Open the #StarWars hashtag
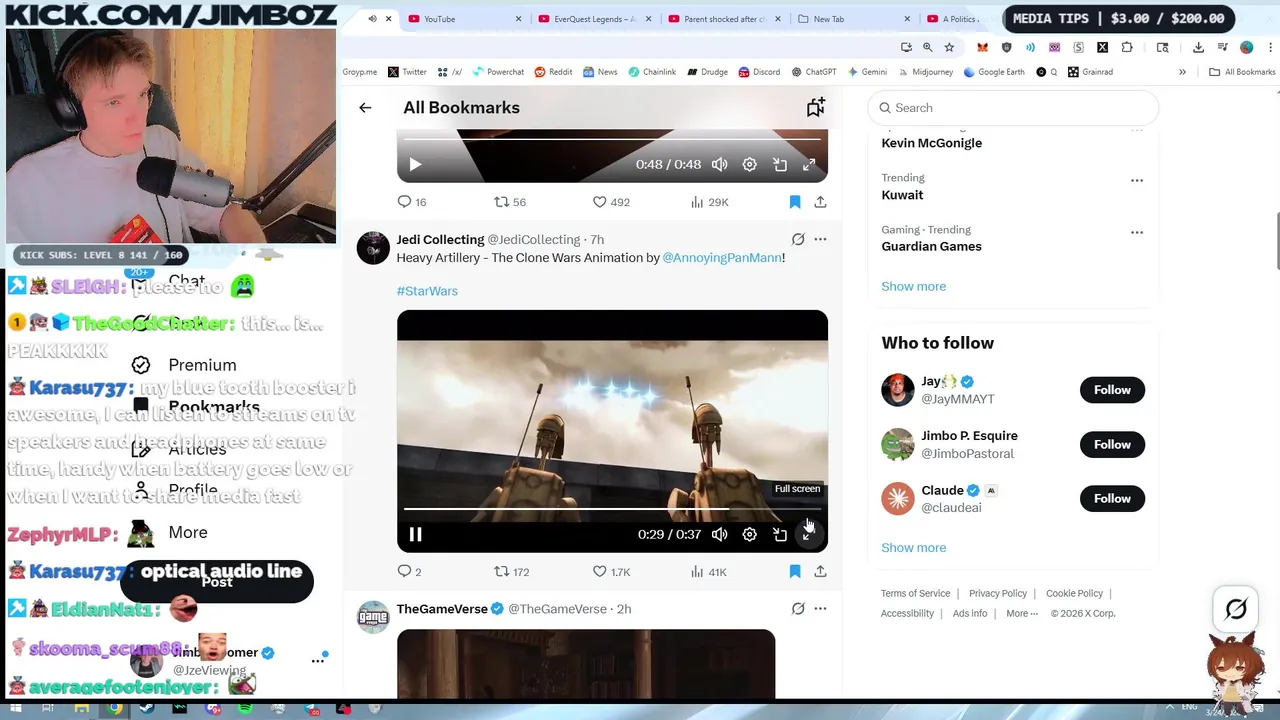This screenshot has width=1280, height=720. coord(427,291)
